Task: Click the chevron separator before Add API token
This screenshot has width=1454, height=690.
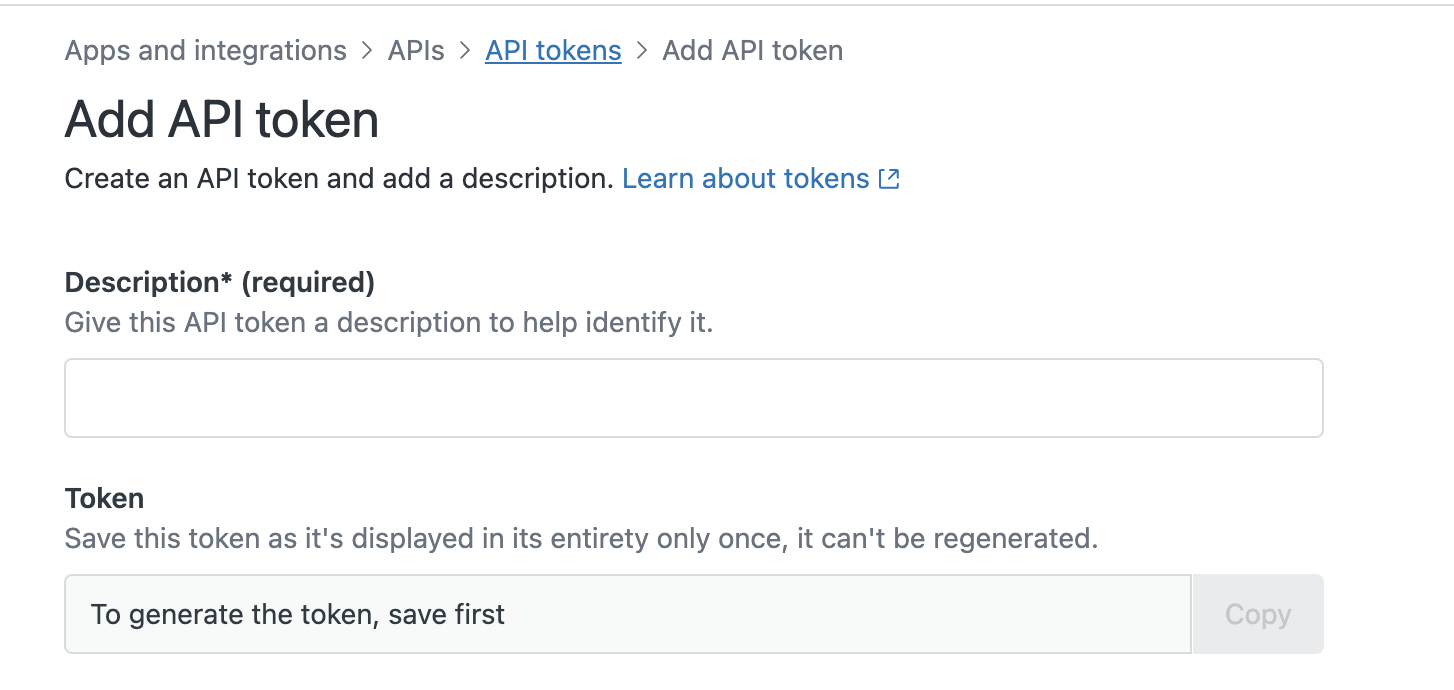Action: (x=641, y=50)
